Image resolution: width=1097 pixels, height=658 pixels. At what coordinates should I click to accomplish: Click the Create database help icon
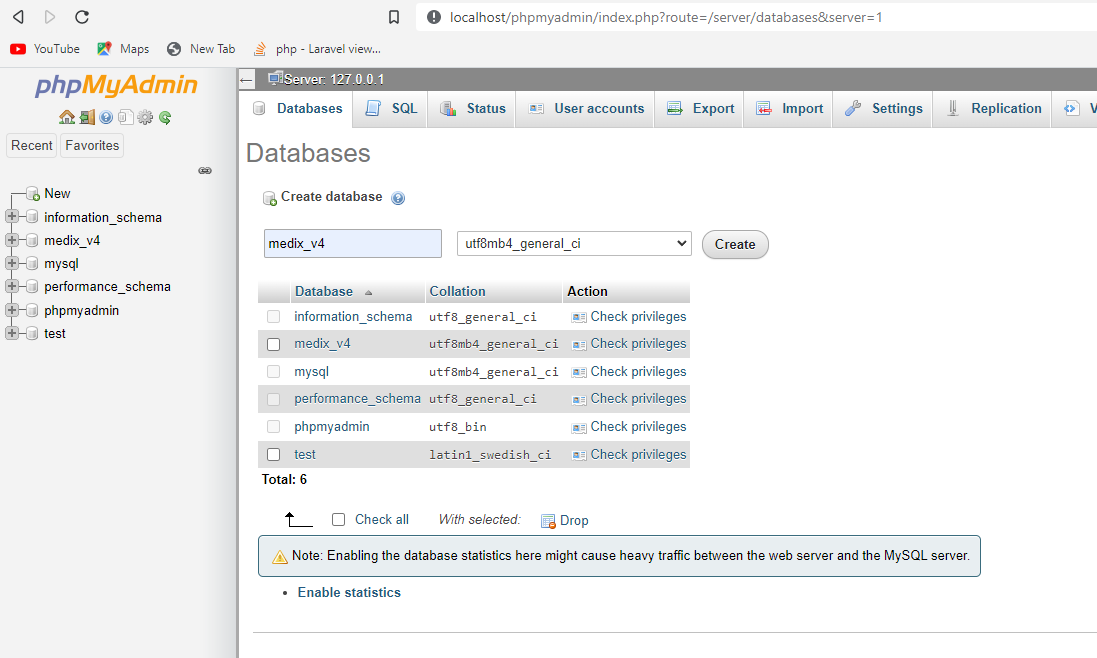[398, 198]
